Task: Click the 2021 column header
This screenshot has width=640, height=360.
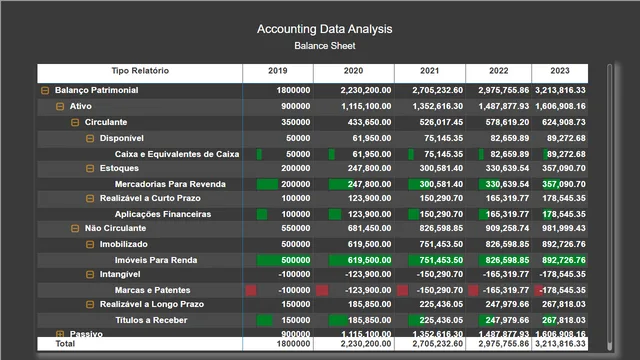Action: click(x=430, y=73)
